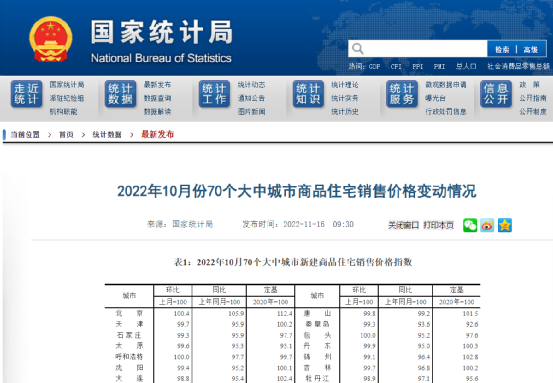Open 行政处罚信息 menu link
553x383 pixels.
[446, 111]
